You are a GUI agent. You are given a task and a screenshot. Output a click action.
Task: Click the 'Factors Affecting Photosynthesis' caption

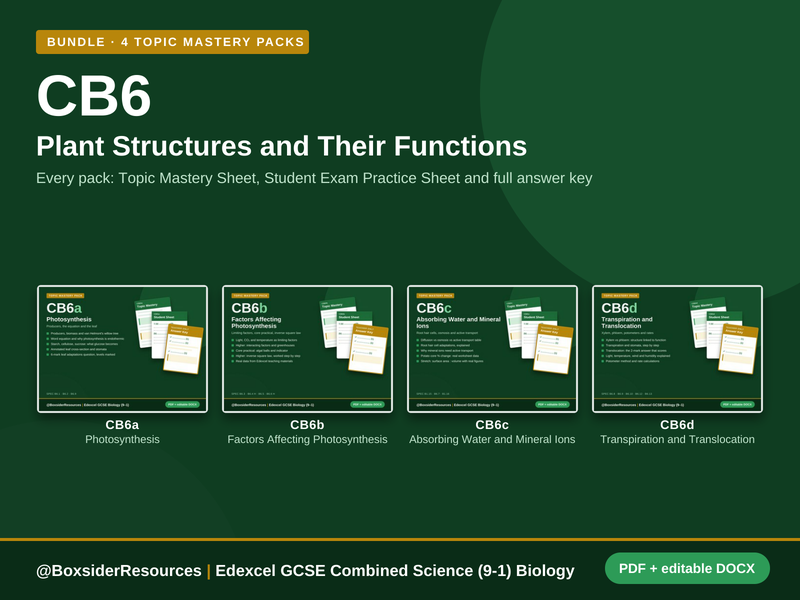(x=307, y=439)
